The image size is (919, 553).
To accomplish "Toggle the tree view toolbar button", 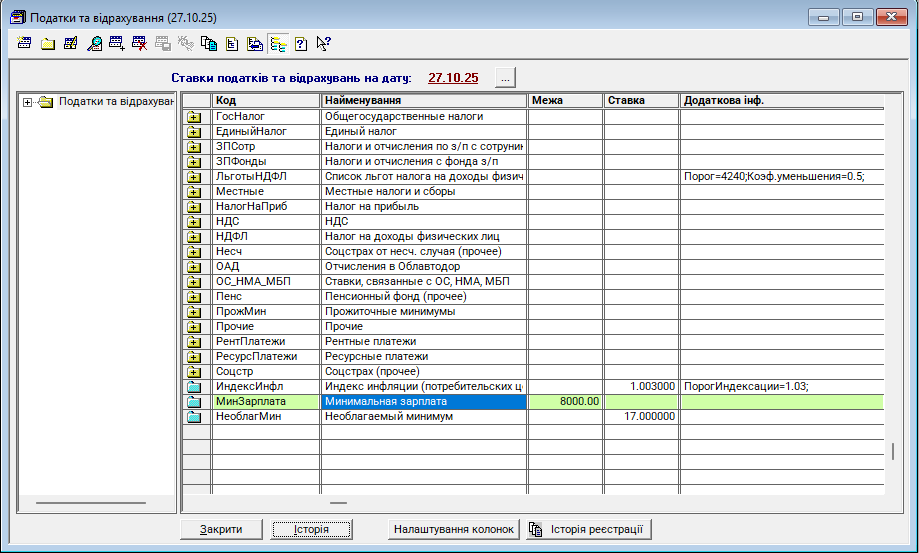I will click(277, 43).
